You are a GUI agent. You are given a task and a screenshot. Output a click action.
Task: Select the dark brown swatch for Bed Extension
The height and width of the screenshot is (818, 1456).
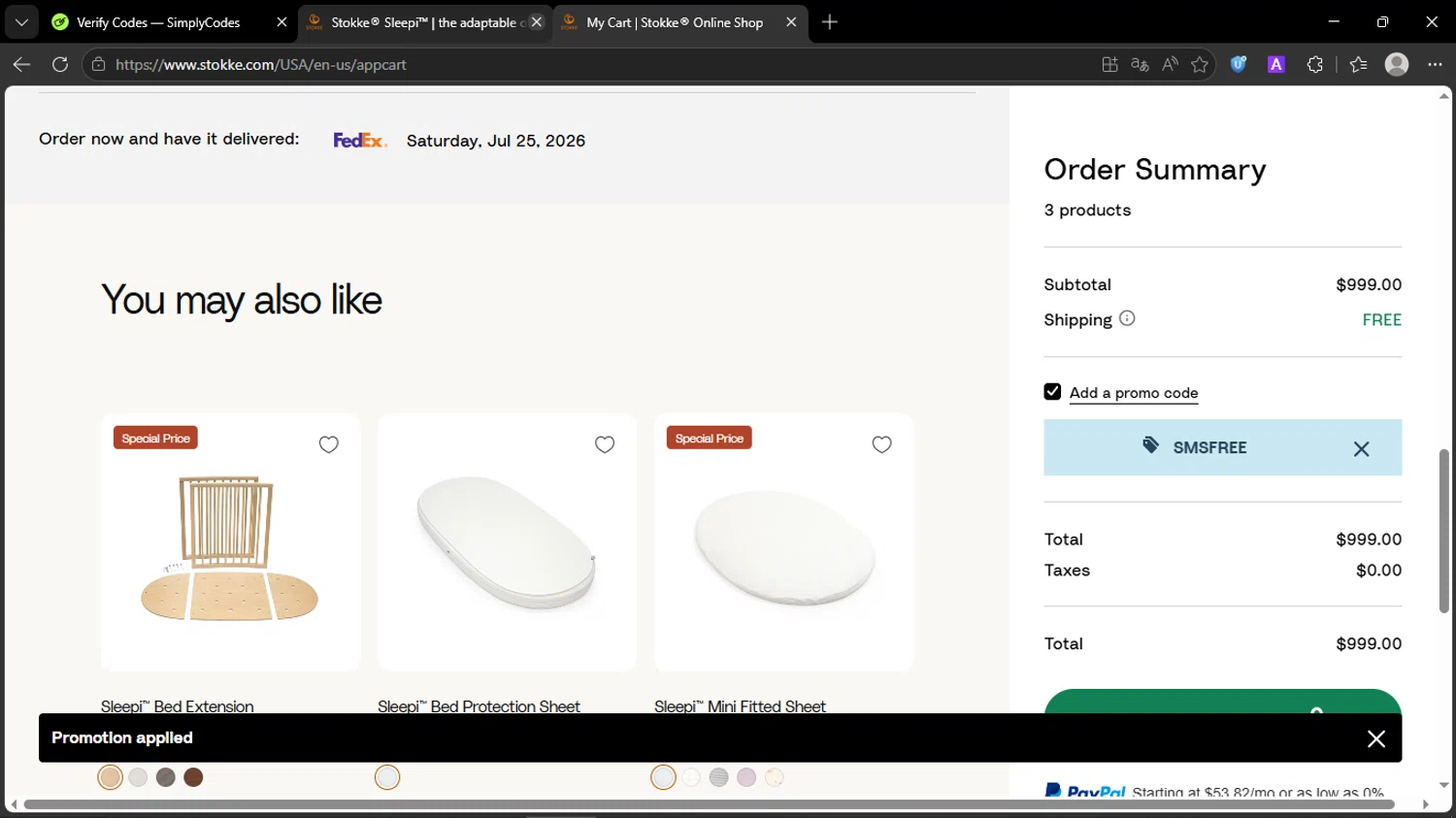[193, 777]
